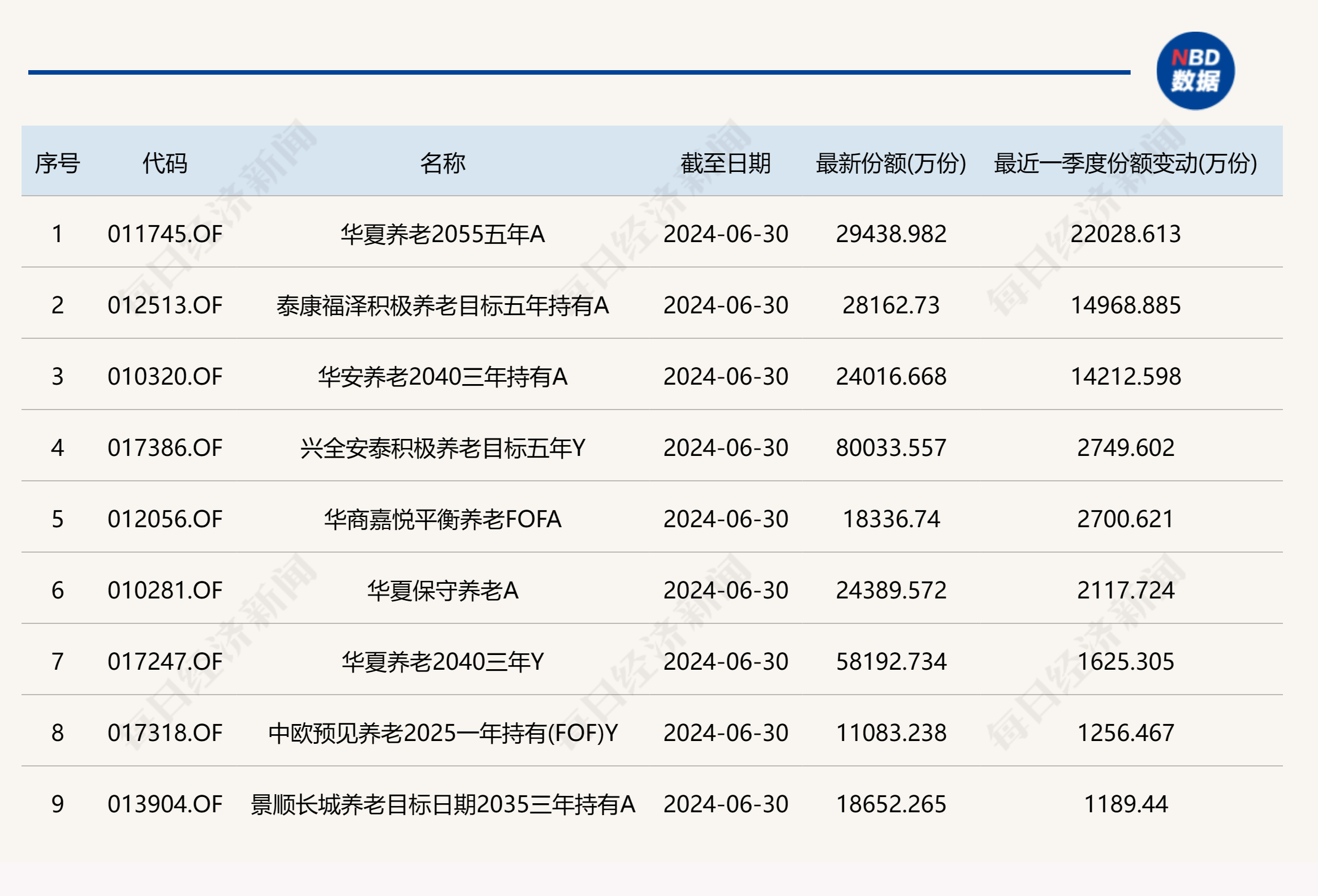The height and width of the screenshot is (896, 1318).
Task: Click share value 80033.557
Action: 891,448
